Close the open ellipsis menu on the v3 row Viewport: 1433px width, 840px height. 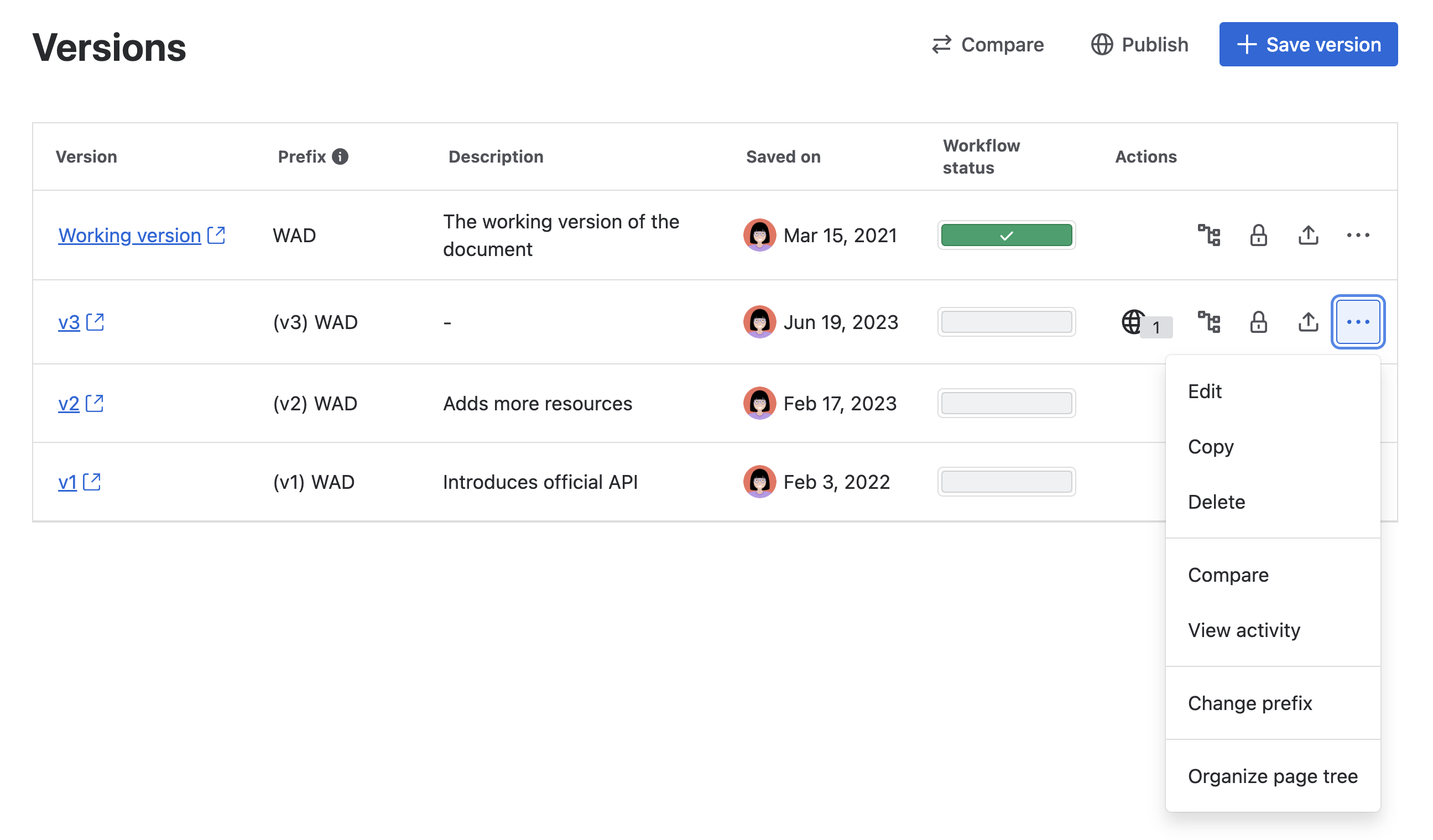tap(1358, 321)
